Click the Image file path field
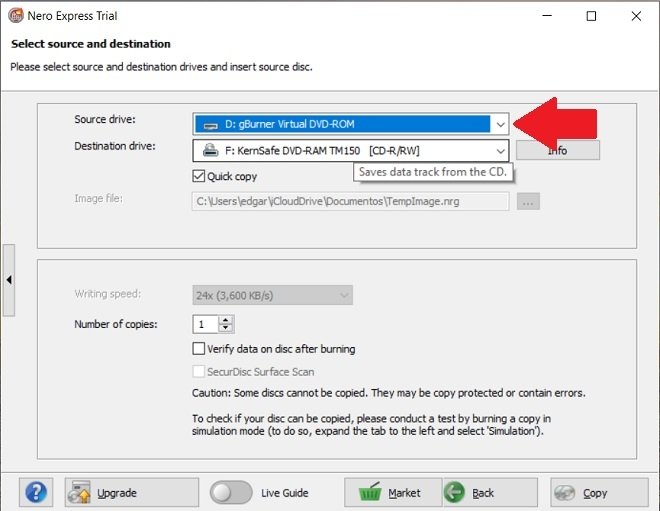 [x=350, y=201]
